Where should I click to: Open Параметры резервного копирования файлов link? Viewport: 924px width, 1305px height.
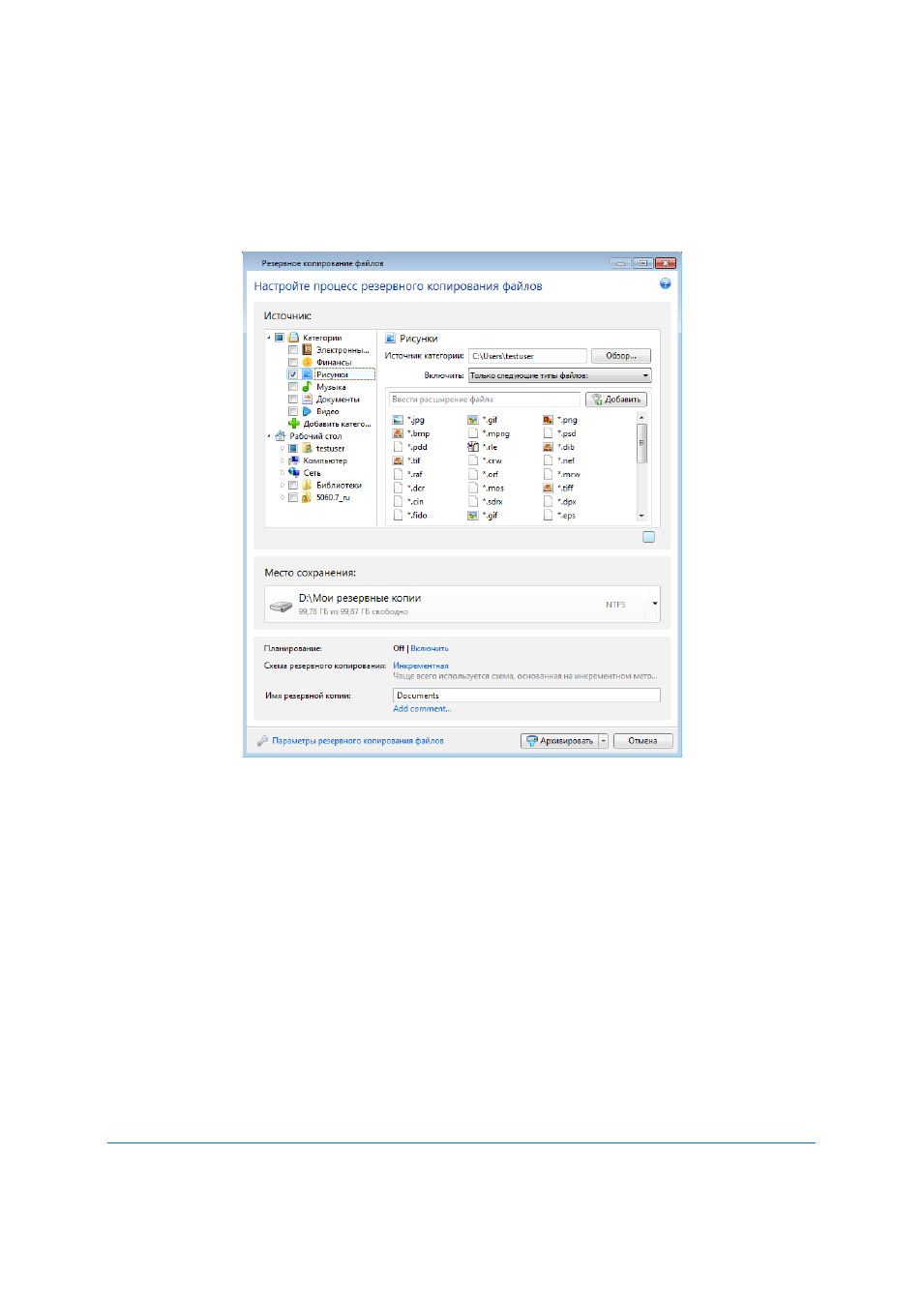point(358,741)
